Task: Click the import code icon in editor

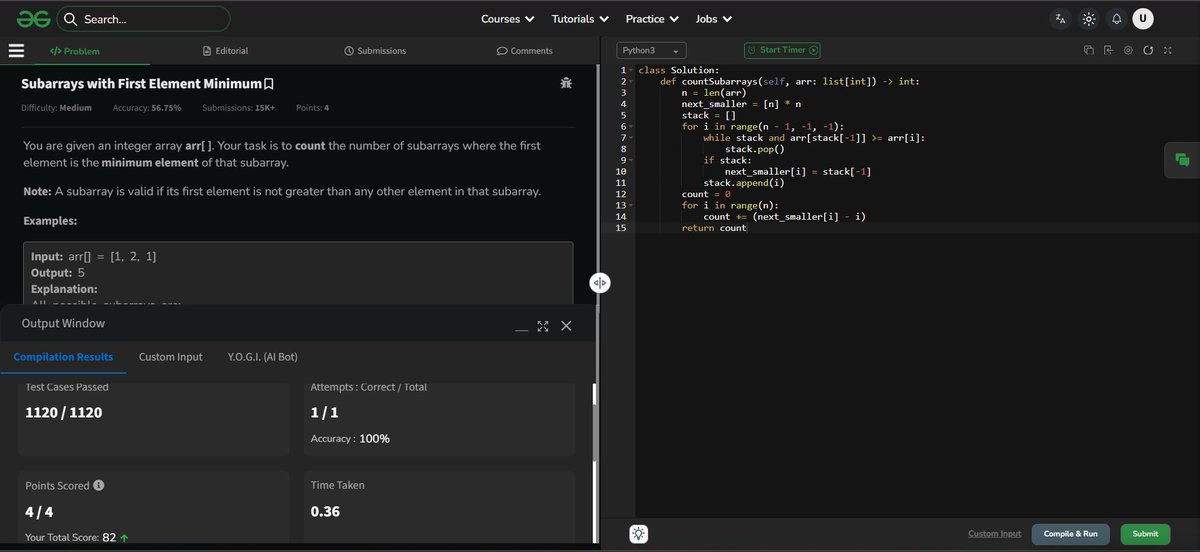Action: pos(1109,50)
